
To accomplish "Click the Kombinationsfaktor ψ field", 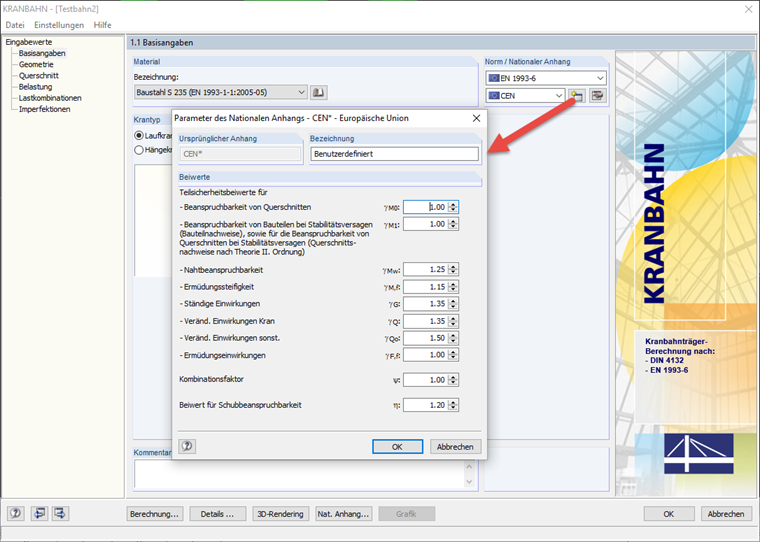I will (x=426, y=380).
